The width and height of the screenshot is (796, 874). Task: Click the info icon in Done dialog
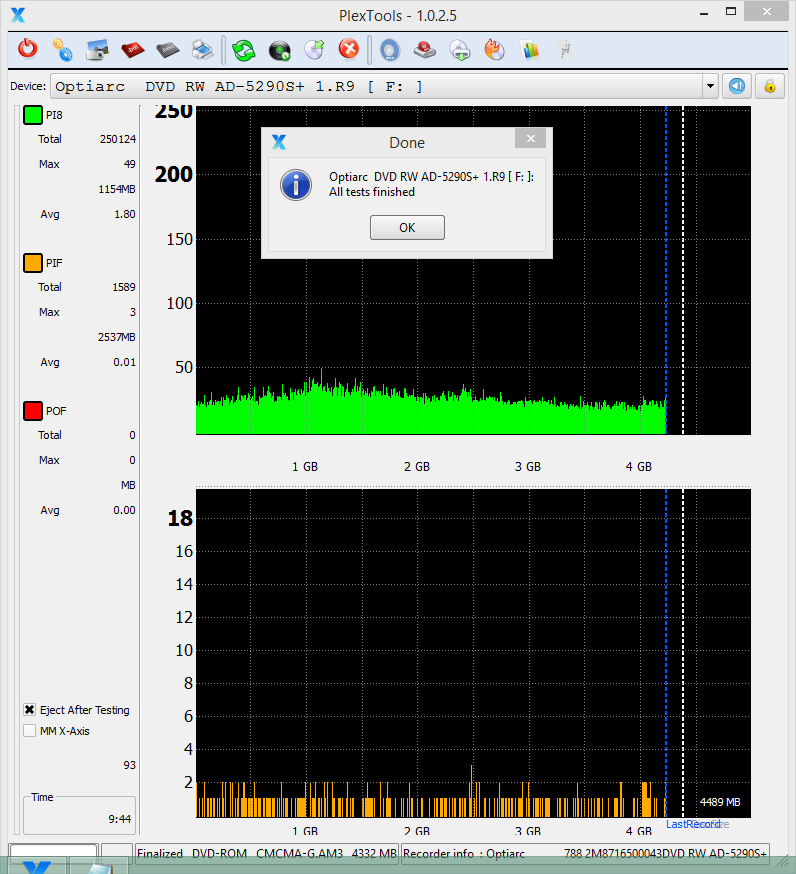coord(295,184)
